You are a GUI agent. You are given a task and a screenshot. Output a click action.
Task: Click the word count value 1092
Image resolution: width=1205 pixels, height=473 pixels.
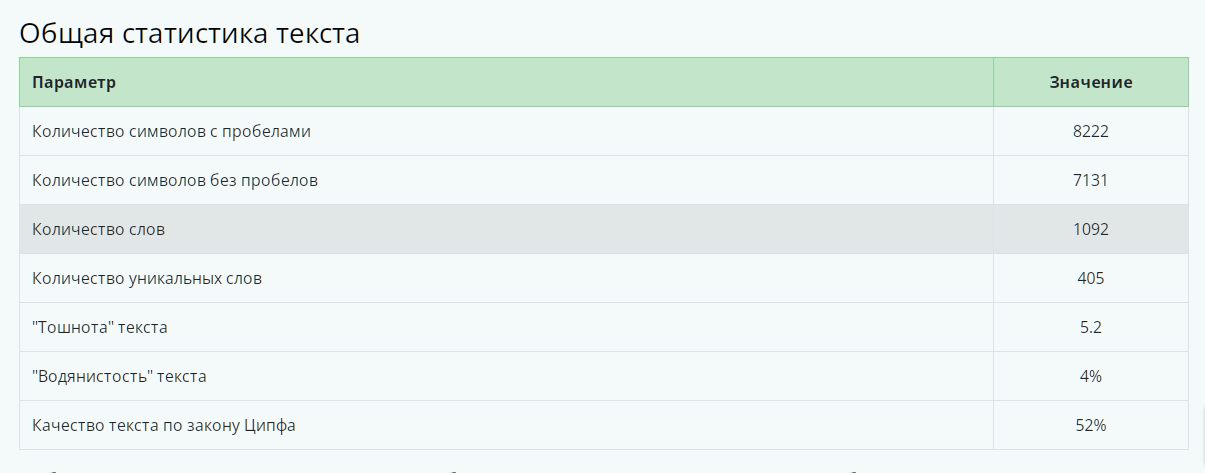[x=1090, y=229]
